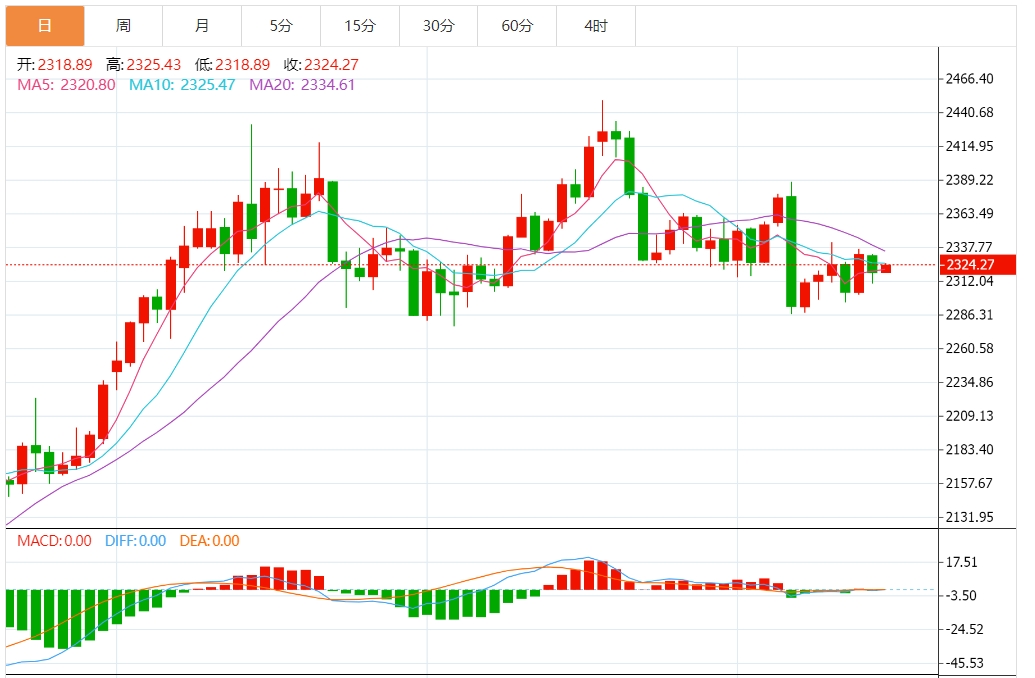Screen dimensions: 1035x678
Task: Click the 高:2325.43 high price text
Action: point(143,65)
